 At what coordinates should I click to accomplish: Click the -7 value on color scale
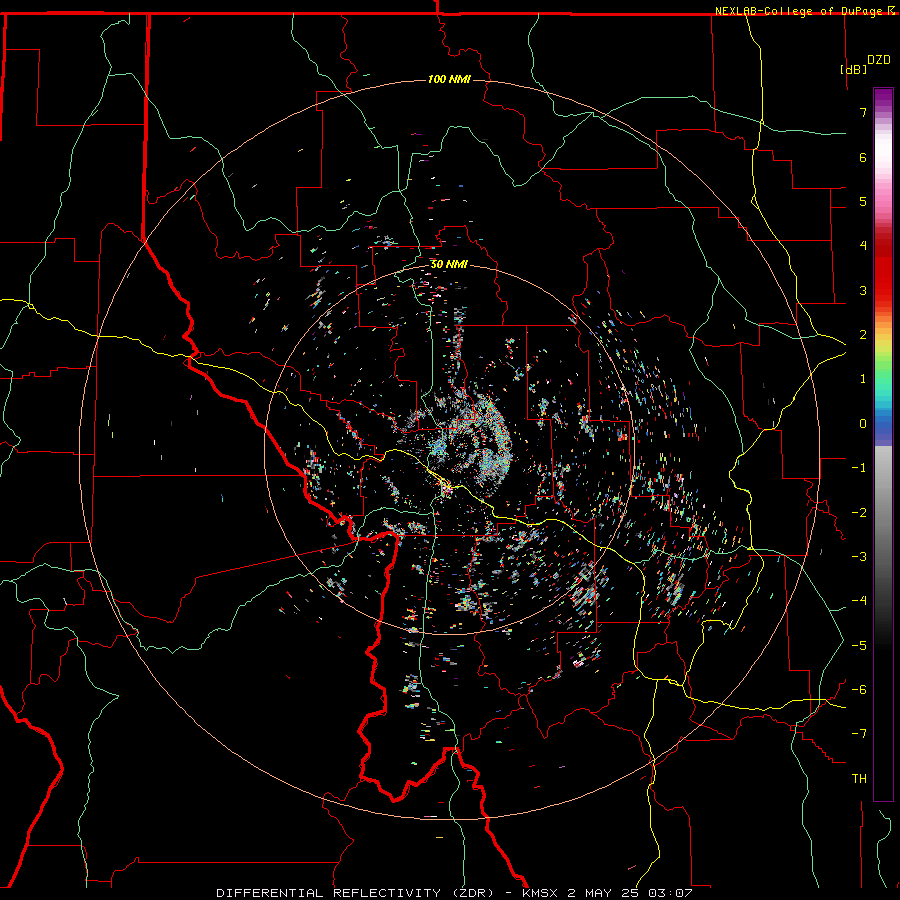(x=859, y=734)
